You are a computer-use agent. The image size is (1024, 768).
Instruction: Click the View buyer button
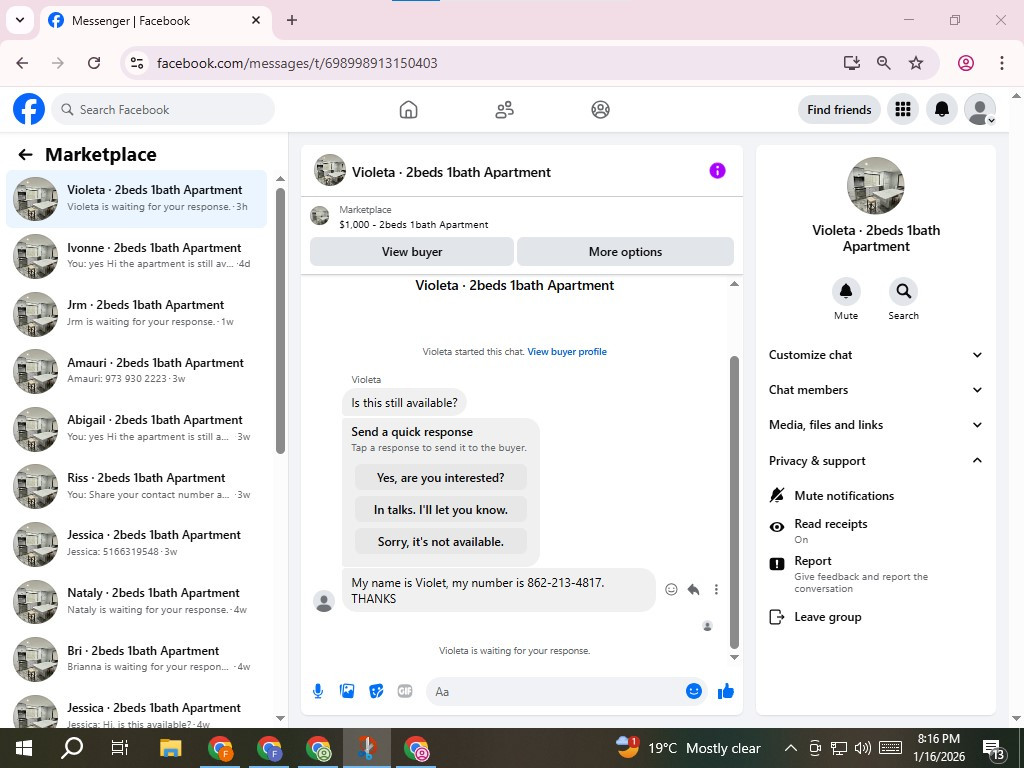coord(411,251)
